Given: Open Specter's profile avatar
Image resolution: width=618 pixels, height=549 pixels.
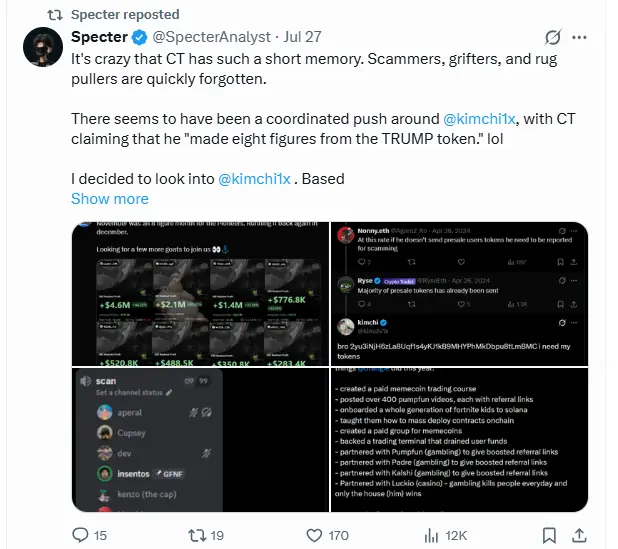Looking at the screenshot, I should coord(43,47).
